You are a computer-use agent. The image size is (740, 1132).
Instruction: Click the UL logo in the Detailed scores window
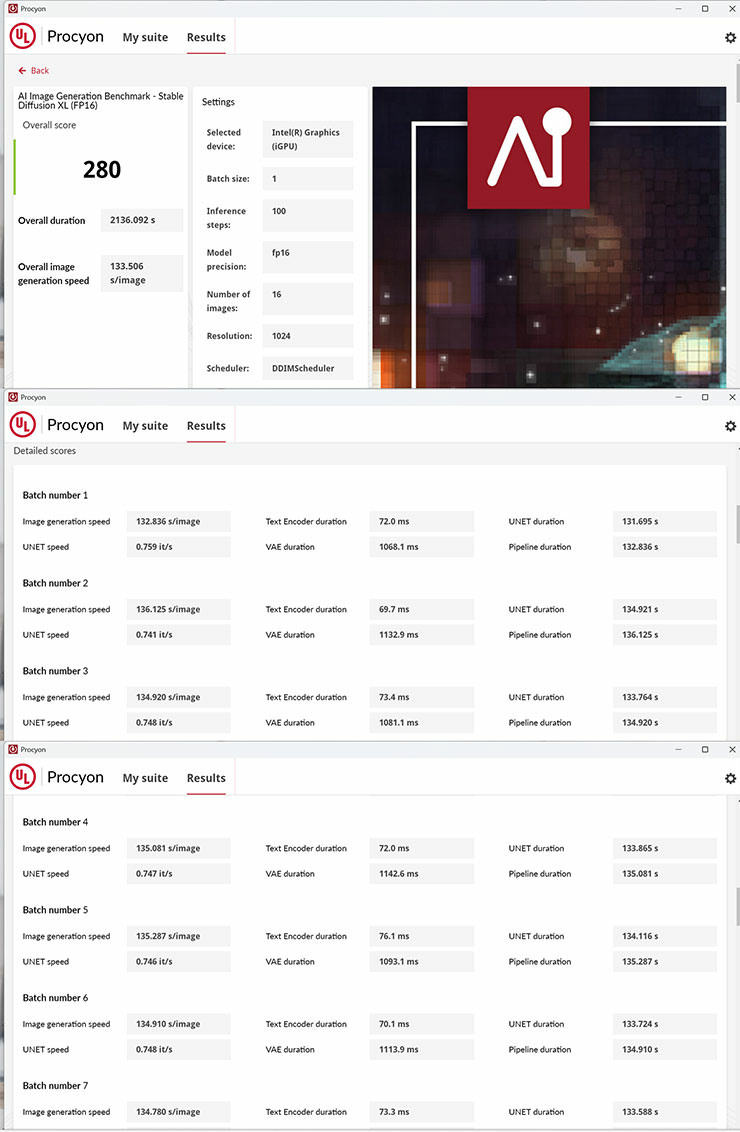(x=22, y=424)
